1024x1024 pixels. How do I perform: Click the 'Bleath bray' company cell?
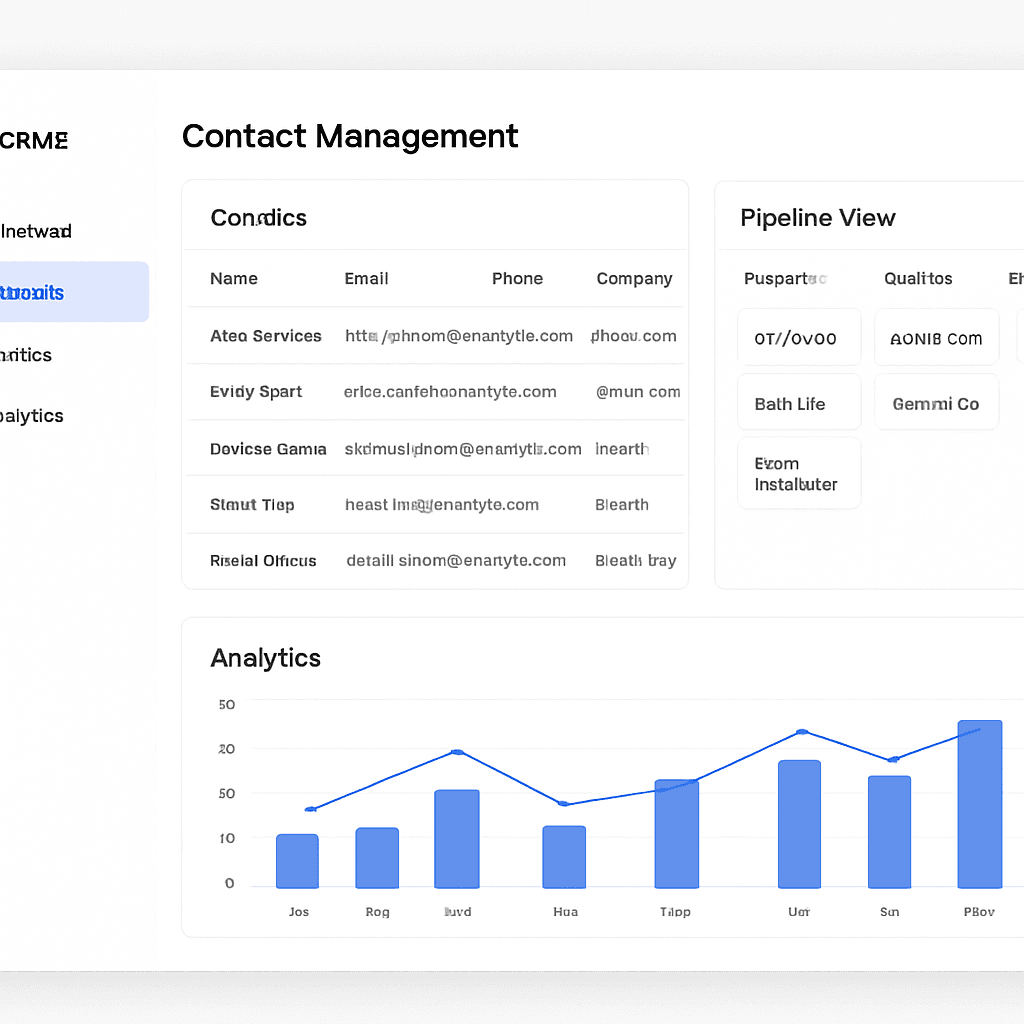pos(635,561)
